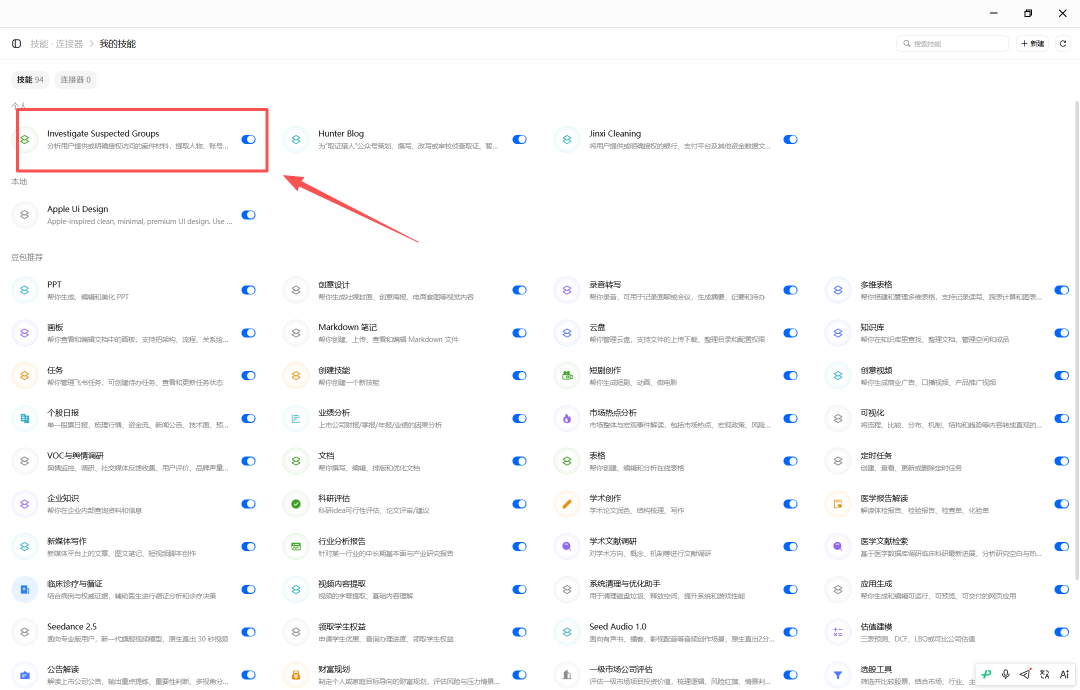Image resolution: width=1080 pixels, height=690 pixels.
Task: Click the paper plane send icon
Action: coord(1025,674)
